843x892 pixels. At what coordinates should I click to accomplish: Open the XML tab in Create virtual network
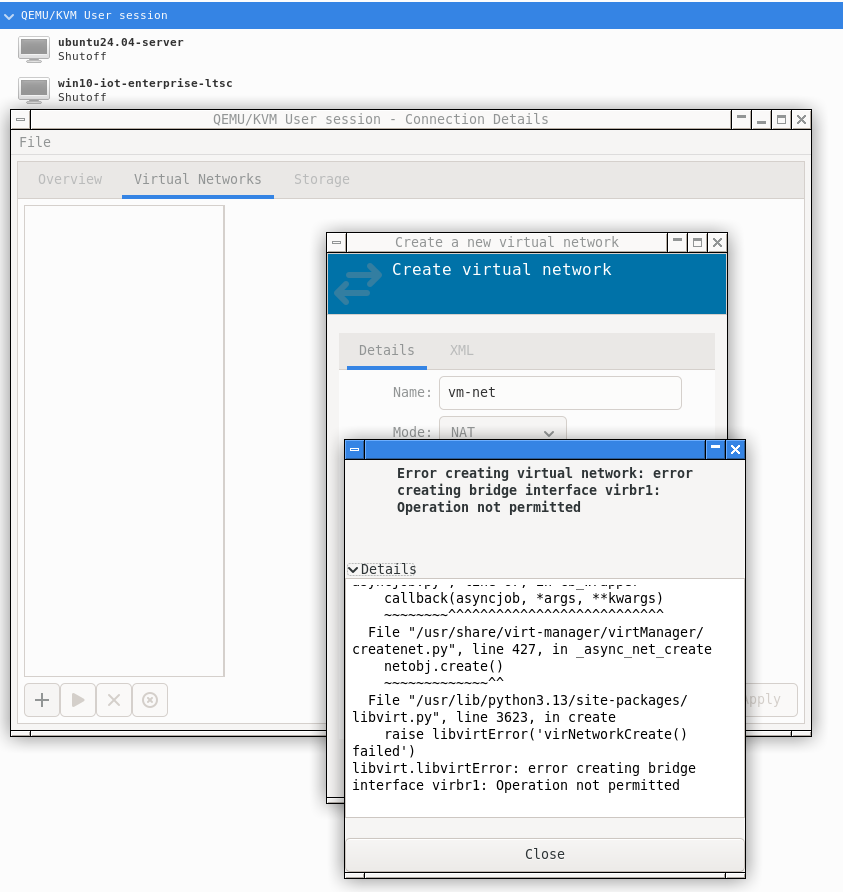tap(461, 350)
